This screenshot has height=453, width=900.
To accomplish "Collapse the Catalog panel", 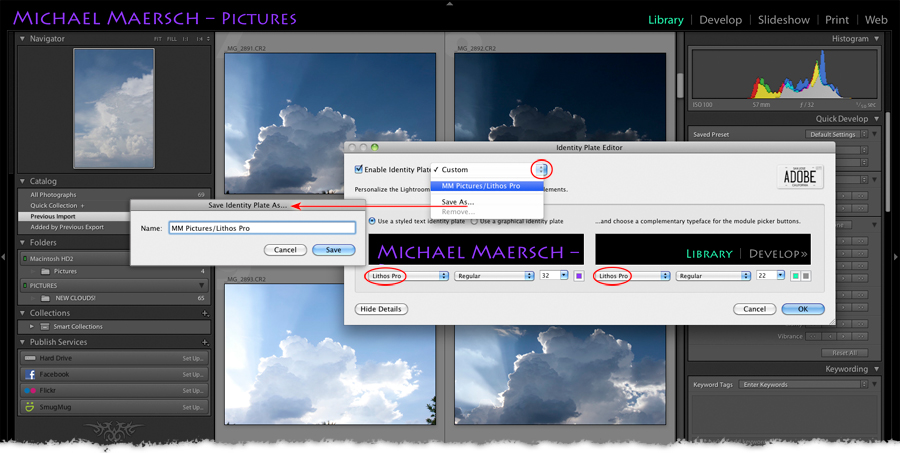I will pos(22,181).
